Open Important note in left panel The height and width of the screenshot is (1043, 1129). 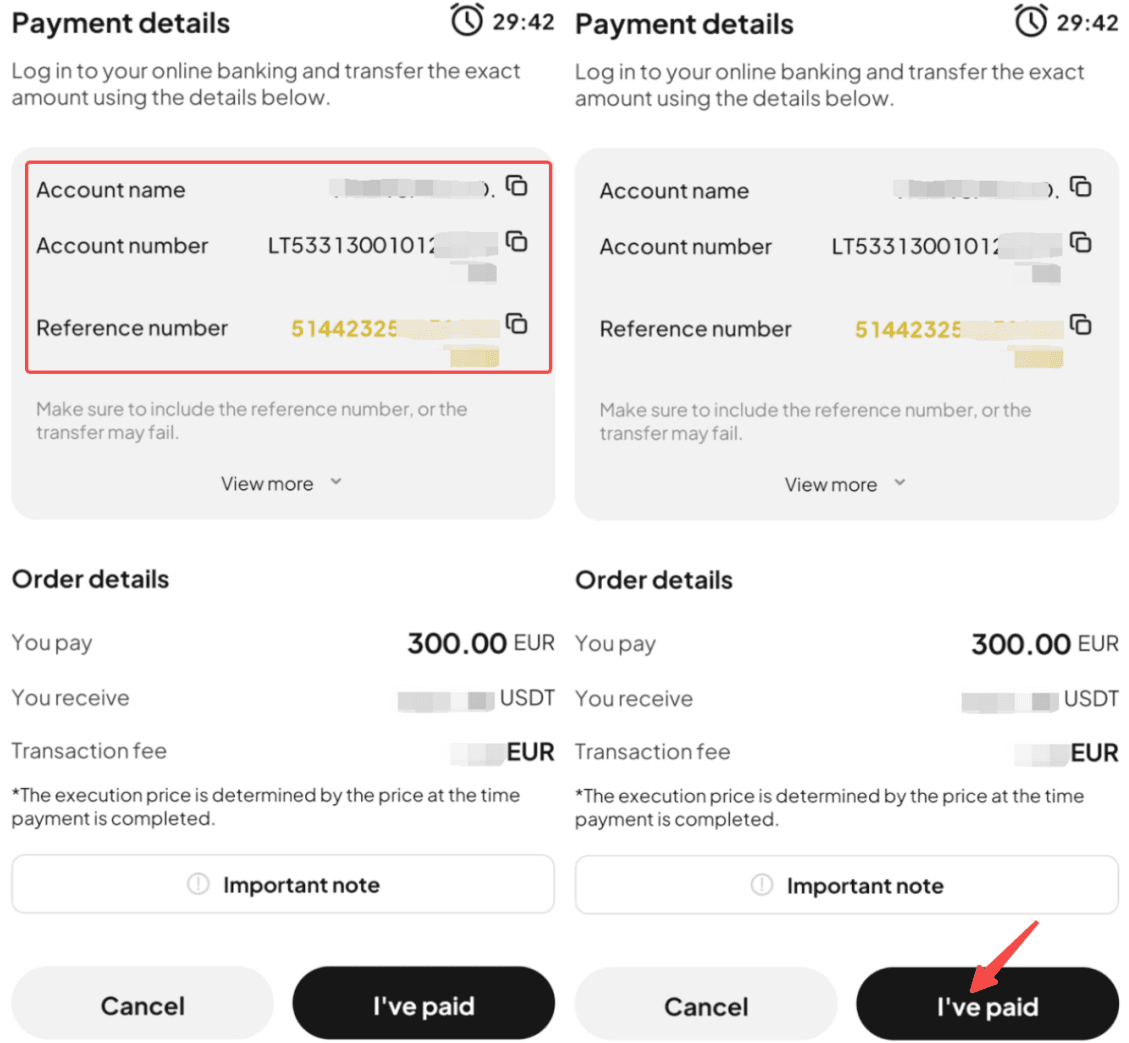pyautogui.click(x=283, y=885)
